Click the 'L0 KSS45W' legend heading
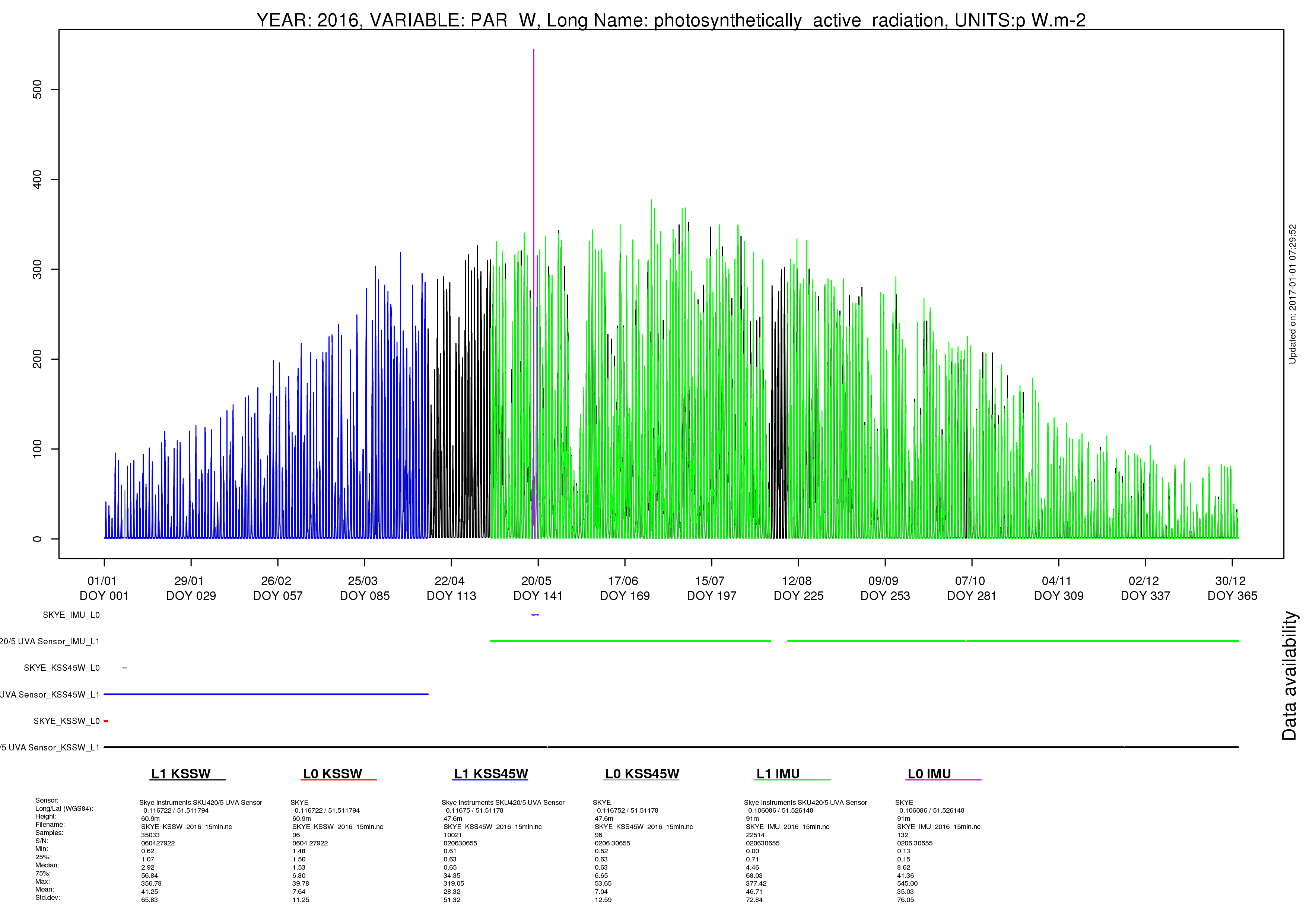Image resolution: width=1306 pixels, height=924 pixels. click(642, 774)
